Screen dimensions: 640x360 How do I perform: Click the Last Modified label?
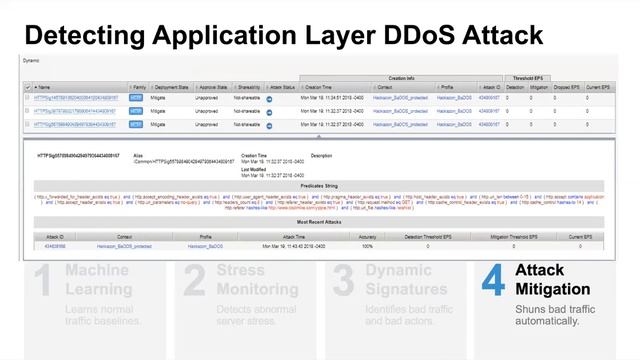(253, 169)
